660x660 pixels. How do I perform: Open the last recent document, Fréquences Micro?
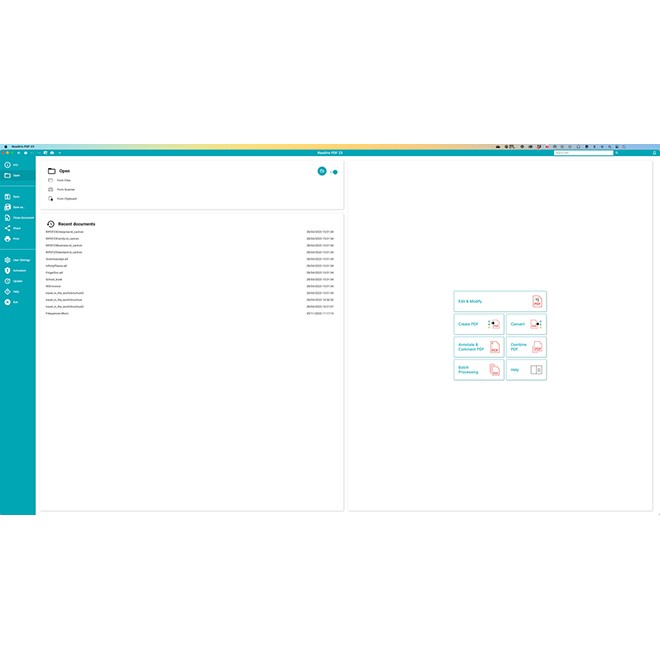pos(189,314)
